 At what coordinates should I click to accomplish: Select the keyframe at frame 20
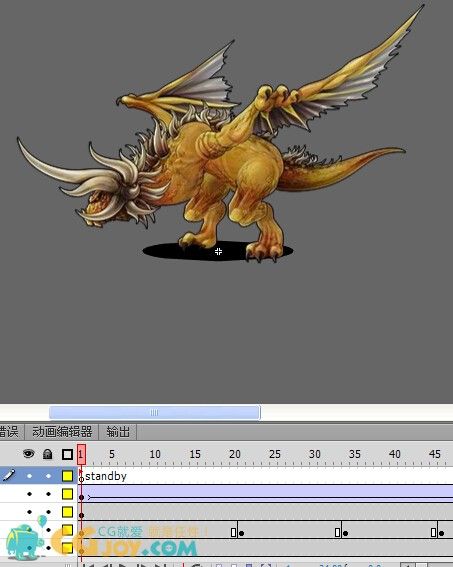242,533
